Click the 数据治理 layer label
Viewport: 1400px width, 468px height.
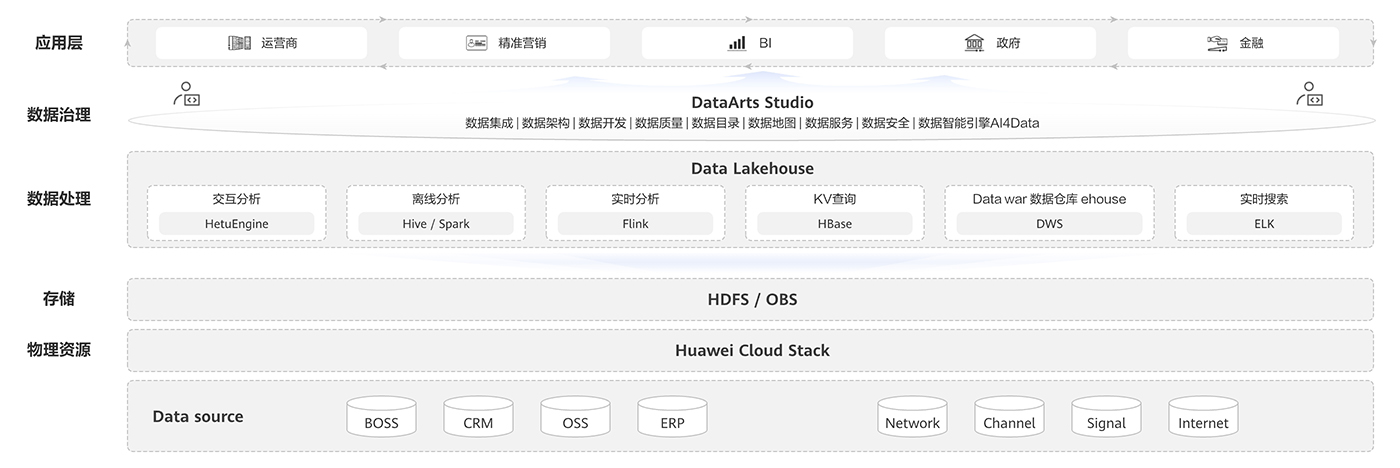[59, 114]
